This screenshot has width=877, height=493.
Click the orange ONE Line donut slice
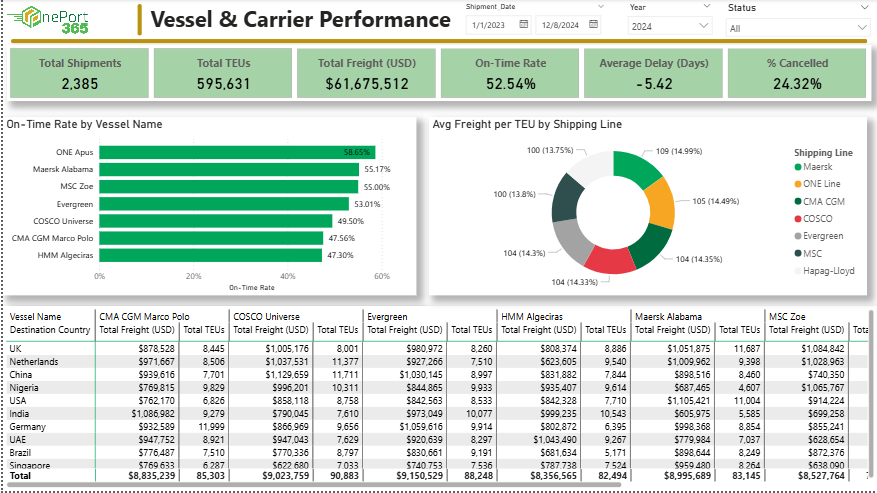pos(661,202)
